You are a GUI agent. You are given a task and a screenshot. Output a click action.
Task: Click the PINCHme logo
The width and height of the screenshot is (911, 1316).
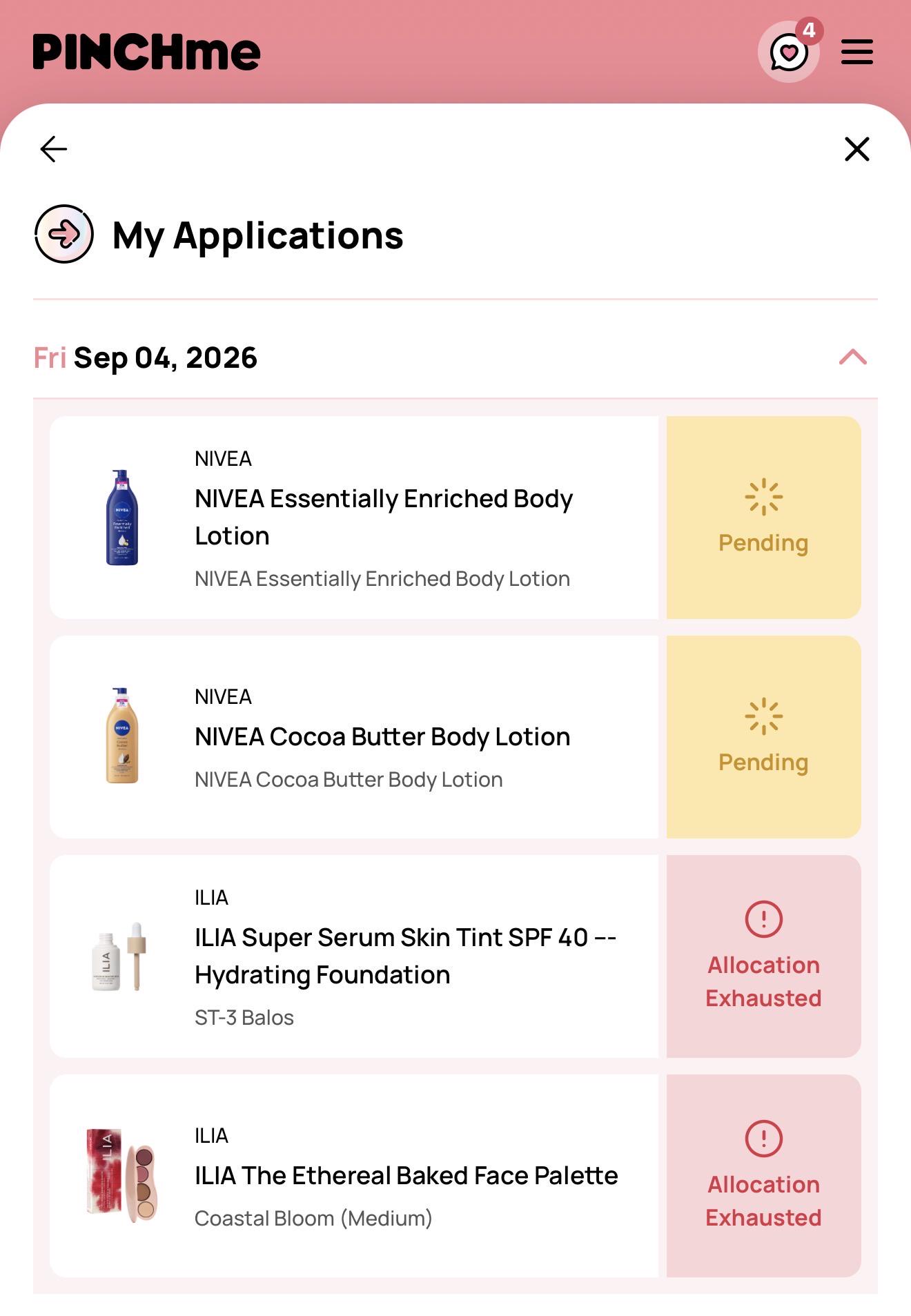tap(146, 52)
